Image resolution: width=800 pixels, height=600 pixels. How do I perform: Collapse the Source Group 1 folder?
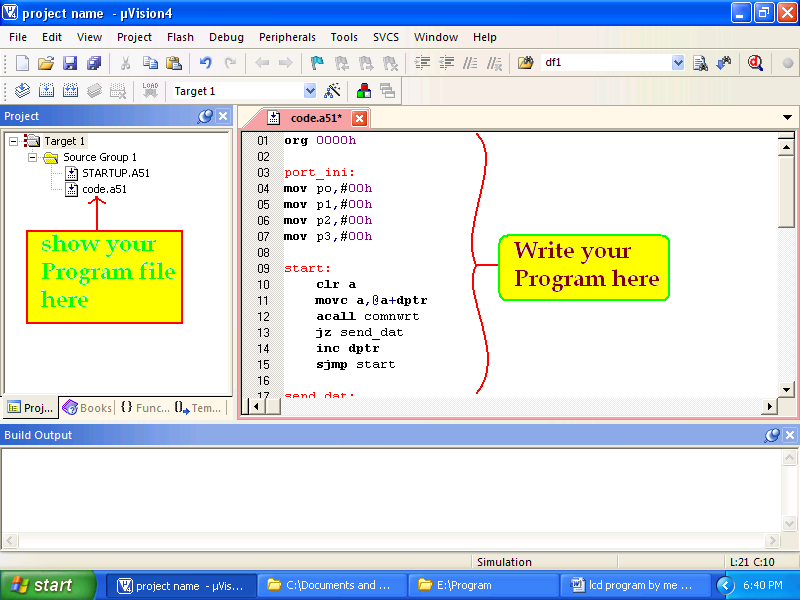coord(32,157)
